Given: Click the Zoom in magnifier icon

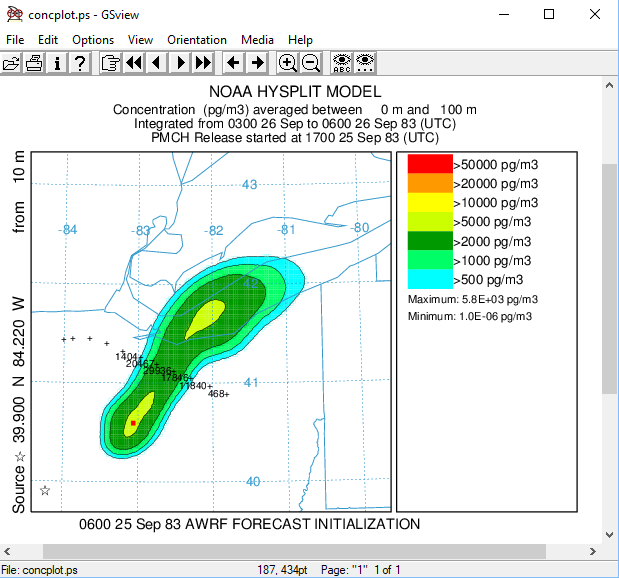Looking at the screenshot, I should (287, 63).
